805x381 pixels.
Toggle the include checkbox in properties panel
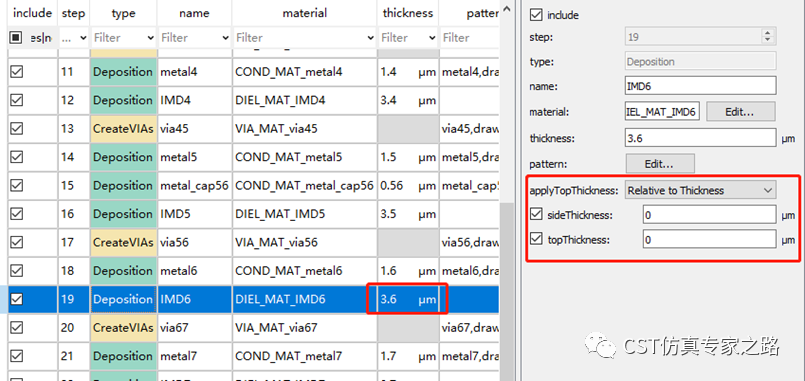click(x=536, y=15)
